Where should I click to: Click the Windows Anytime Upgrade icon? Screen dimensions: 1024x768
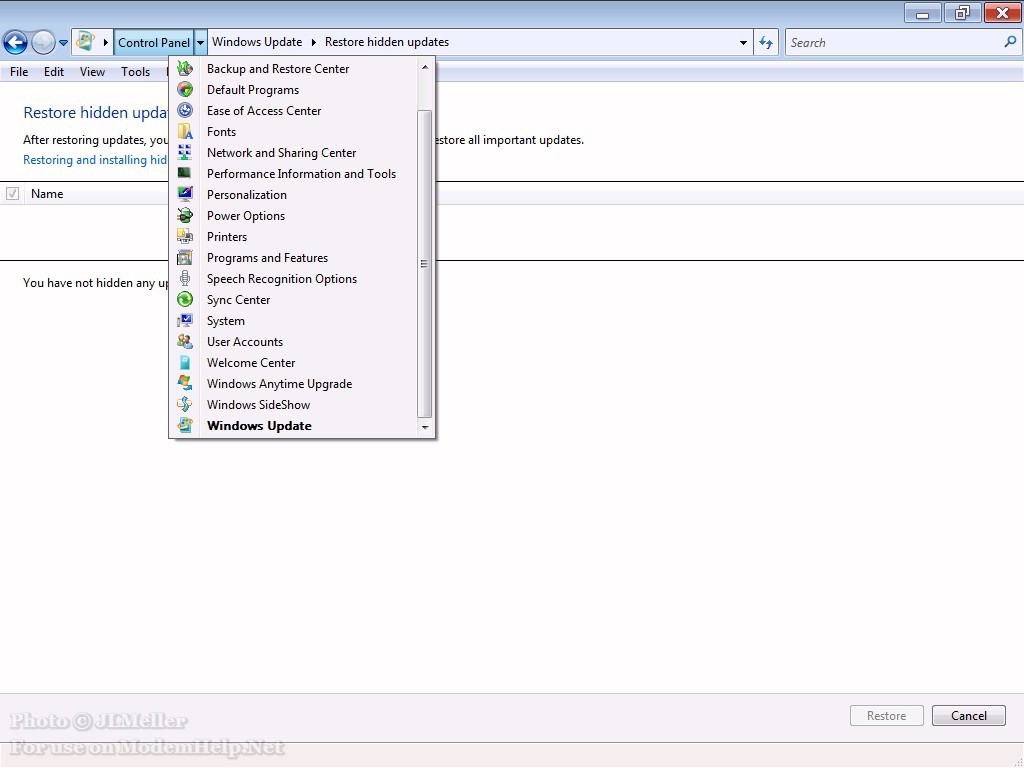pos(185,383)
